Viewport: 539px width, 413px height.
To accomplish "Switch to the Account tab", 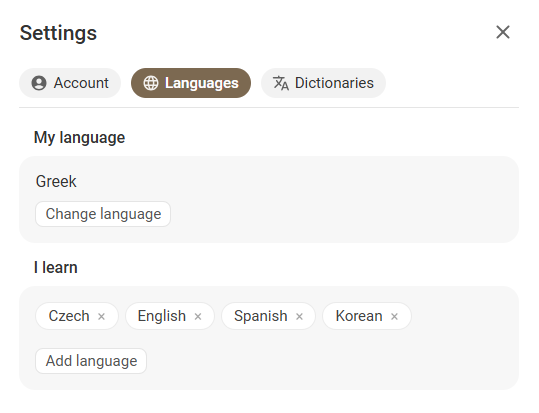I will pyautogui.click(x=70, y=83).
